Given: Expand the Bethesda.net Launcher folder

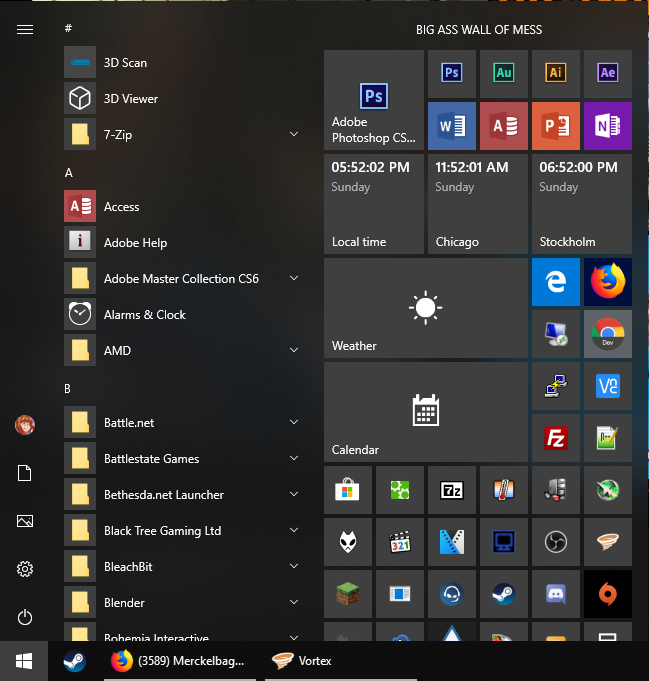Looking at the screenshot, I should tap(294, 494).
